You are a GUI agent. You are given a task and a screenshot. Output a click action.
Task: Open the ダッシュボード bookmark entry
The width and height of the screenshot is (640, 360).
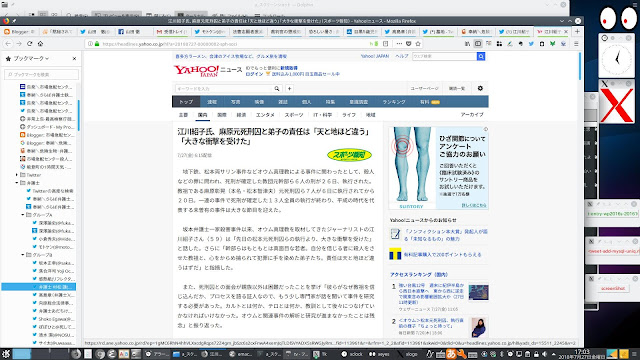coord(48,127)
